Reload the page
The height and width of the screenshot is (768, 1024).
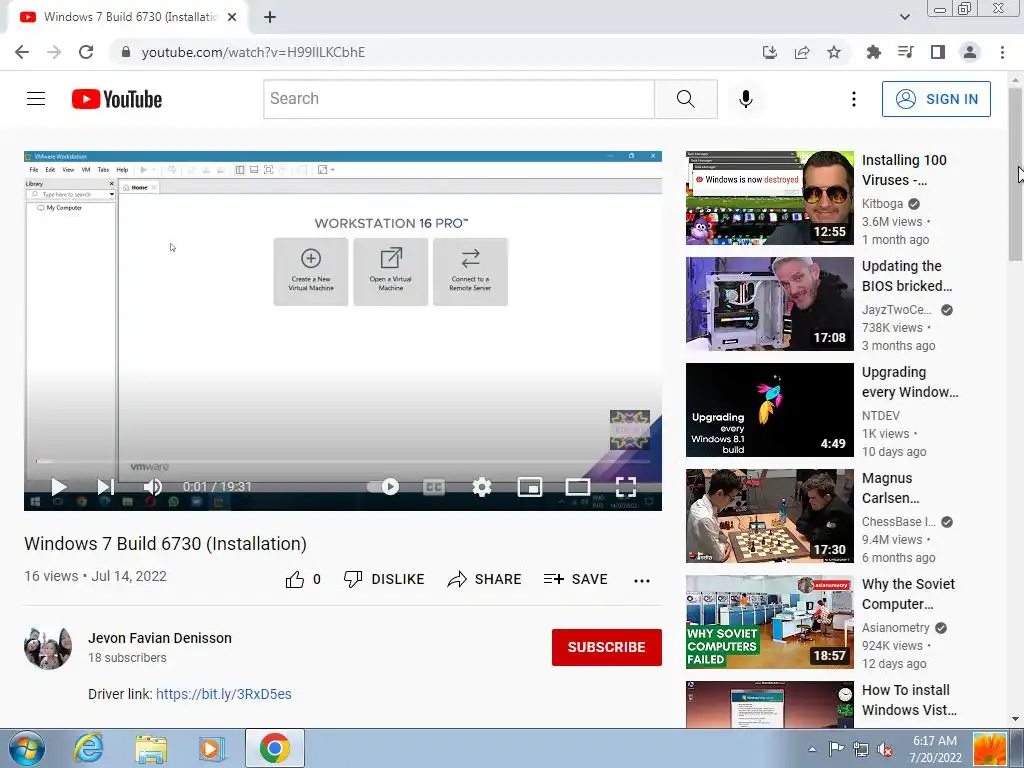(86, 52)
